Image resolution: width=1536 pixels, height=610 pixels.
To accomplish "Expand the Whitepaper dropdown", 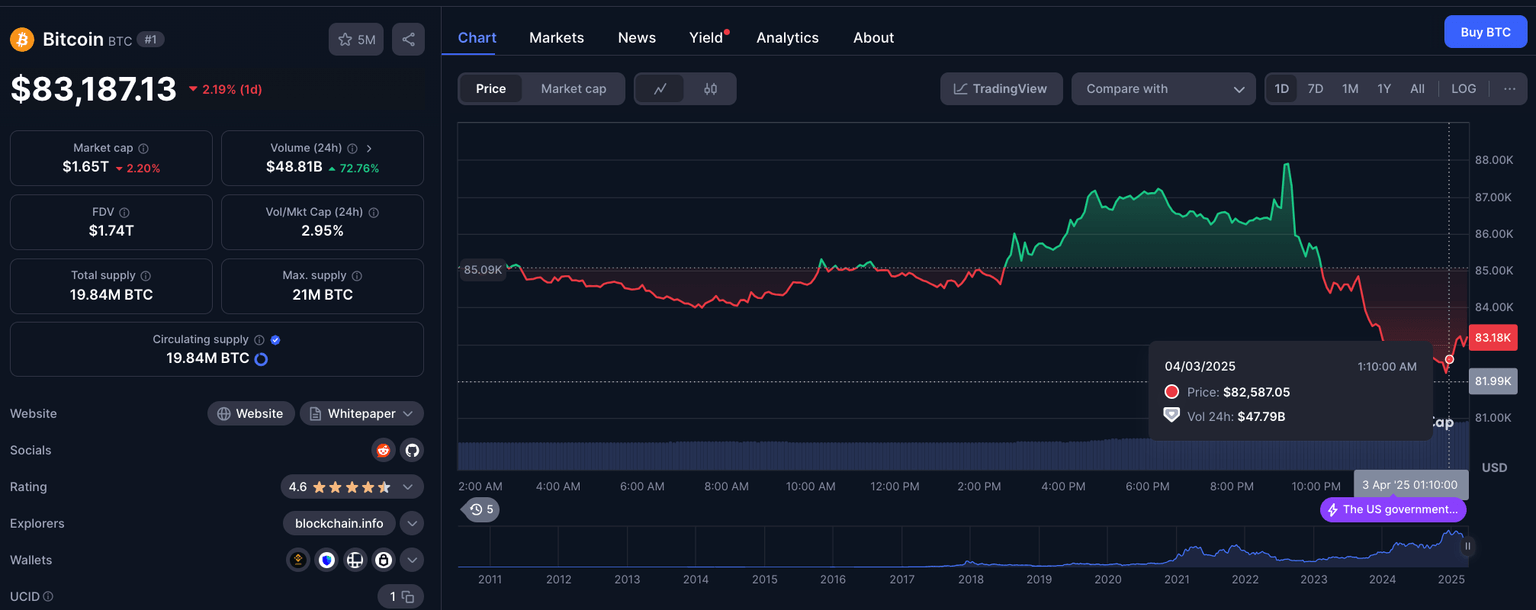I will pos(361,414).
